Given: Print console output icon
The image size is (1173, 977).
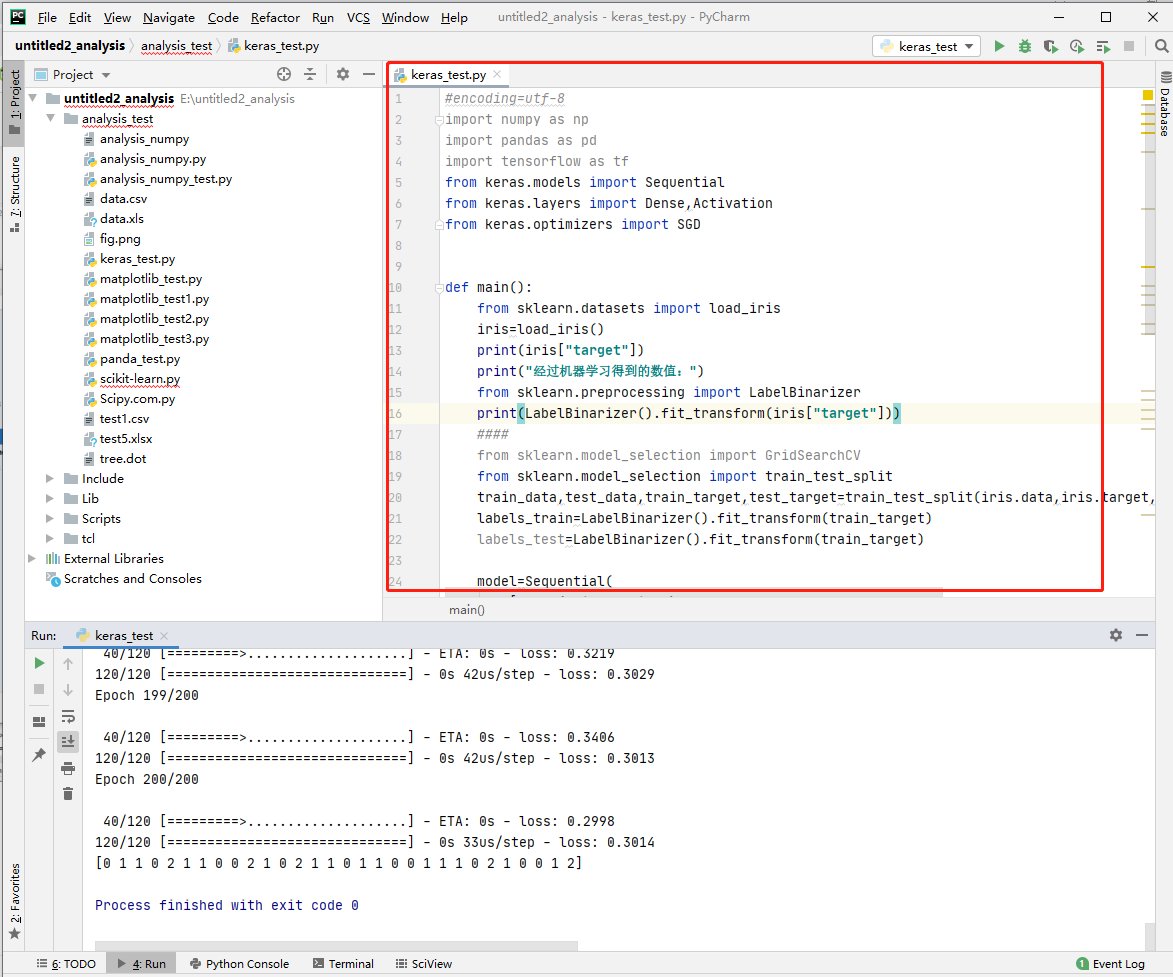Looking at the screenshot, I should pyautogui.click(x=68, y=768).
